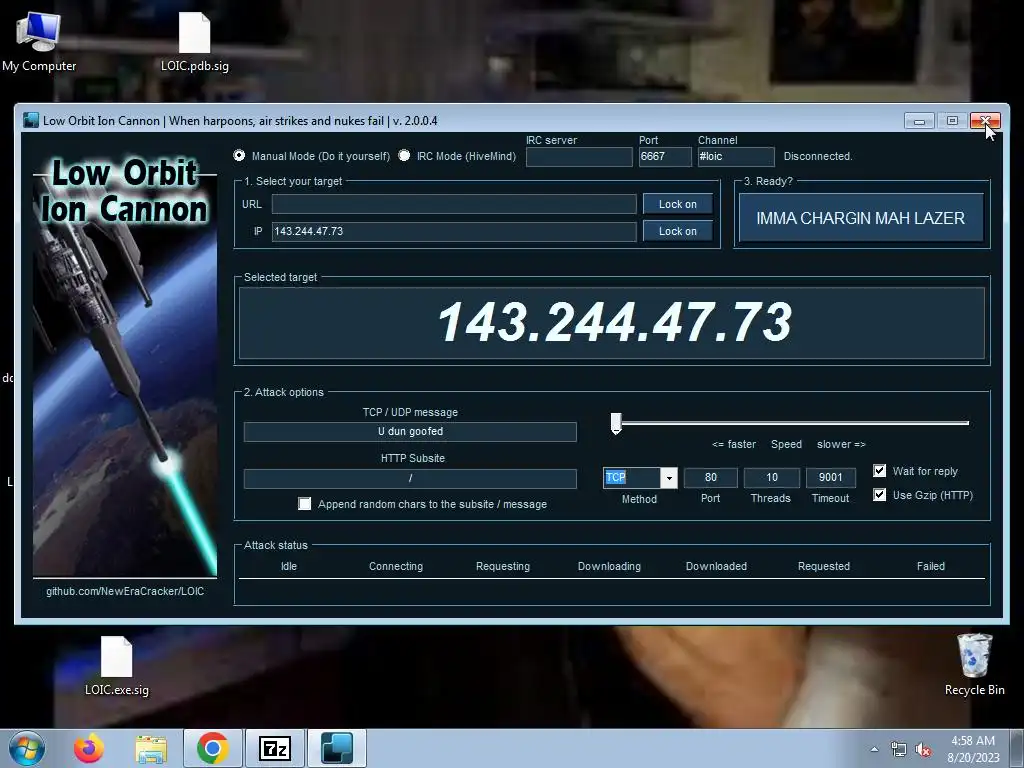Click the Connecting status column header
This screenshot has width=1024, height=768.
[396, 566]
